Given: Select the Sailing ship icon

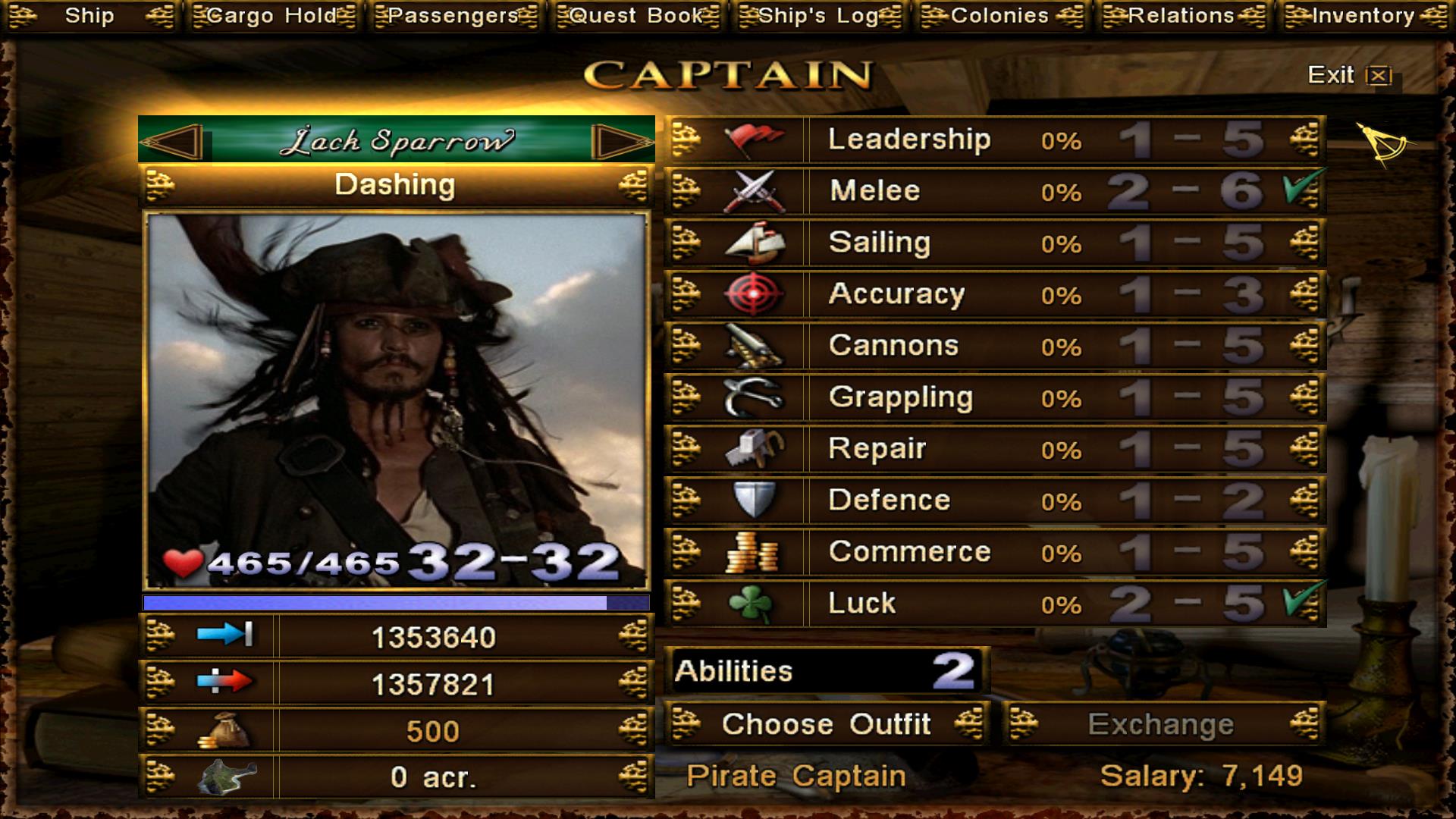Looking at the screenshot, I should click(753, 243).
